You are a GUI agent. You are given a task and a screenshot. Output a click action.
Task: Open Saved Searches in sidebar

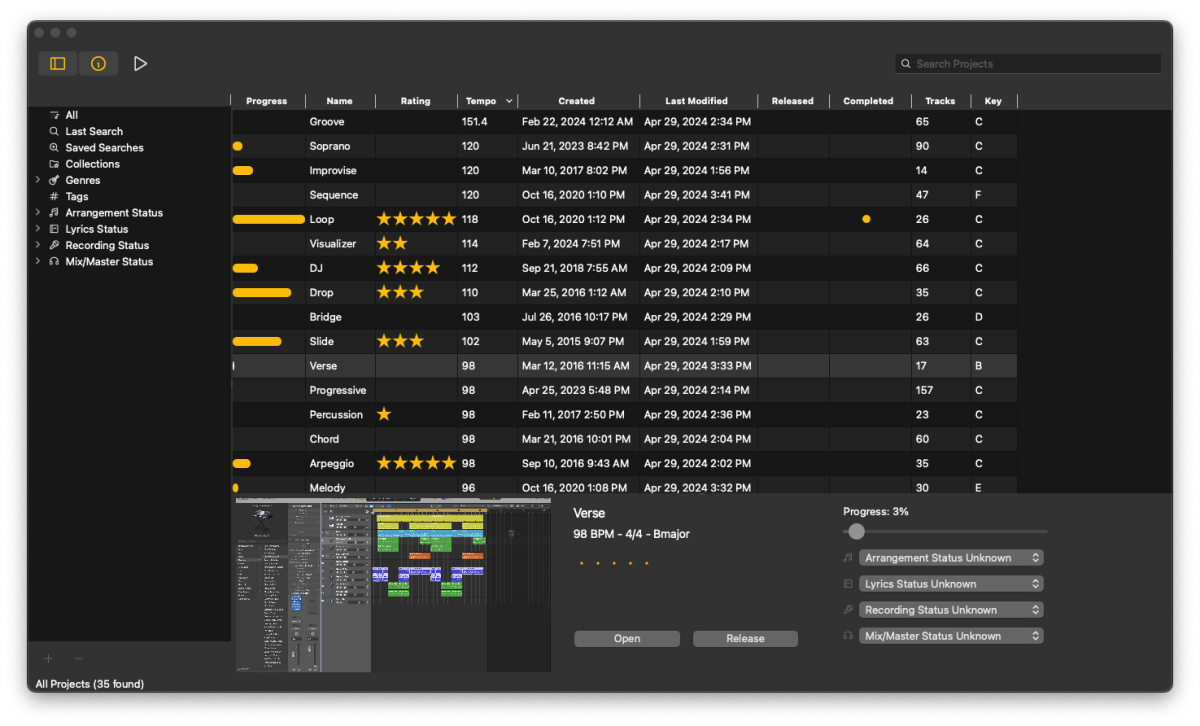pyautogui.click(x=104, y=148)
